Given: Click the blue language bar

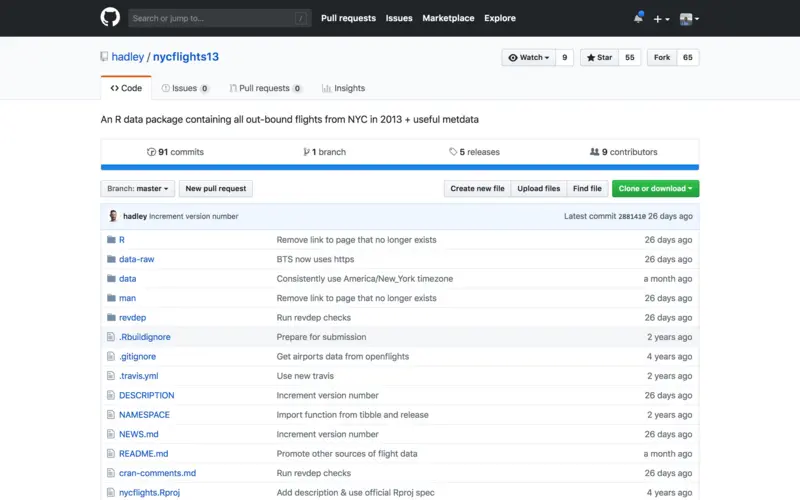Looking at the screenshot, I should click(x=399, y=167).
